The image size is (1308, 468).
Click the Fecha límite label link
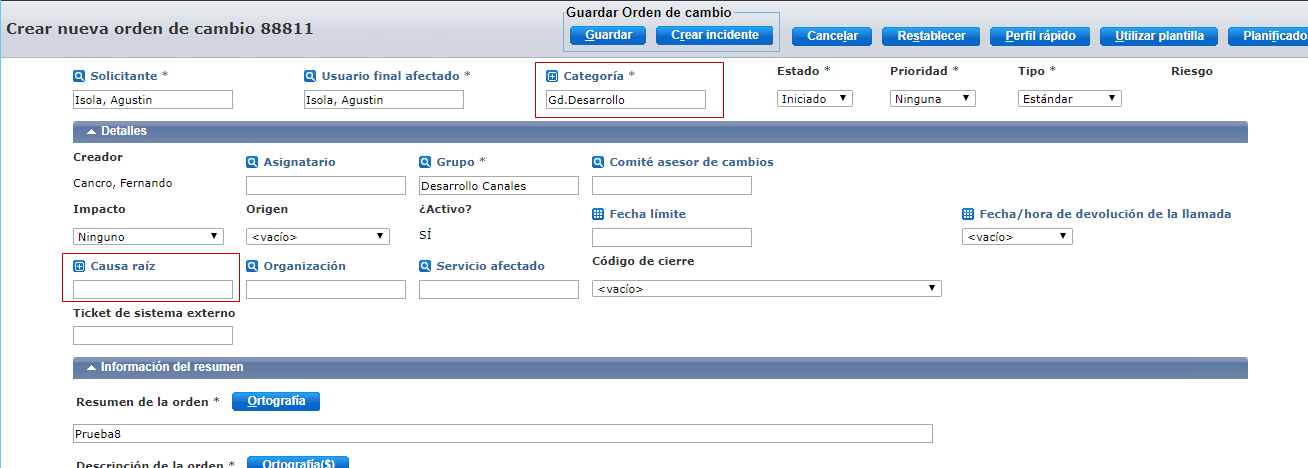[x=647, y=214]
